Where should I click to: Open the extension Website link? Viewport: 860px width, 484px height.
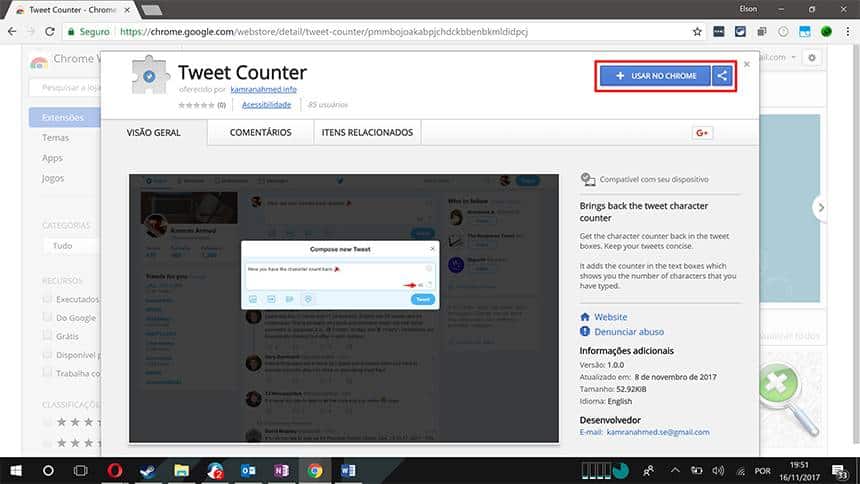pyautogui.click(x=610, y=317)
